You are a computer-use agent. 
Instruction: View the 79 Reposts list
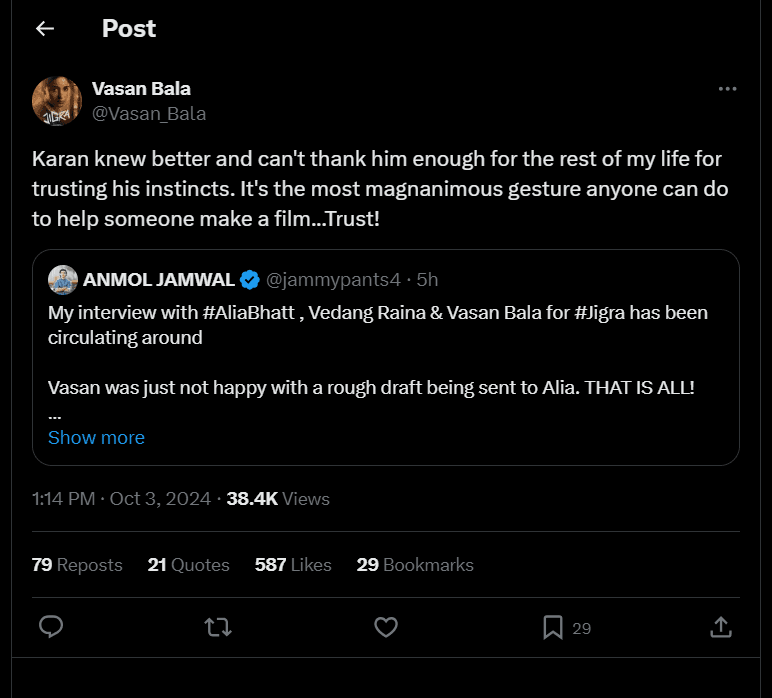tap(77, 565)
